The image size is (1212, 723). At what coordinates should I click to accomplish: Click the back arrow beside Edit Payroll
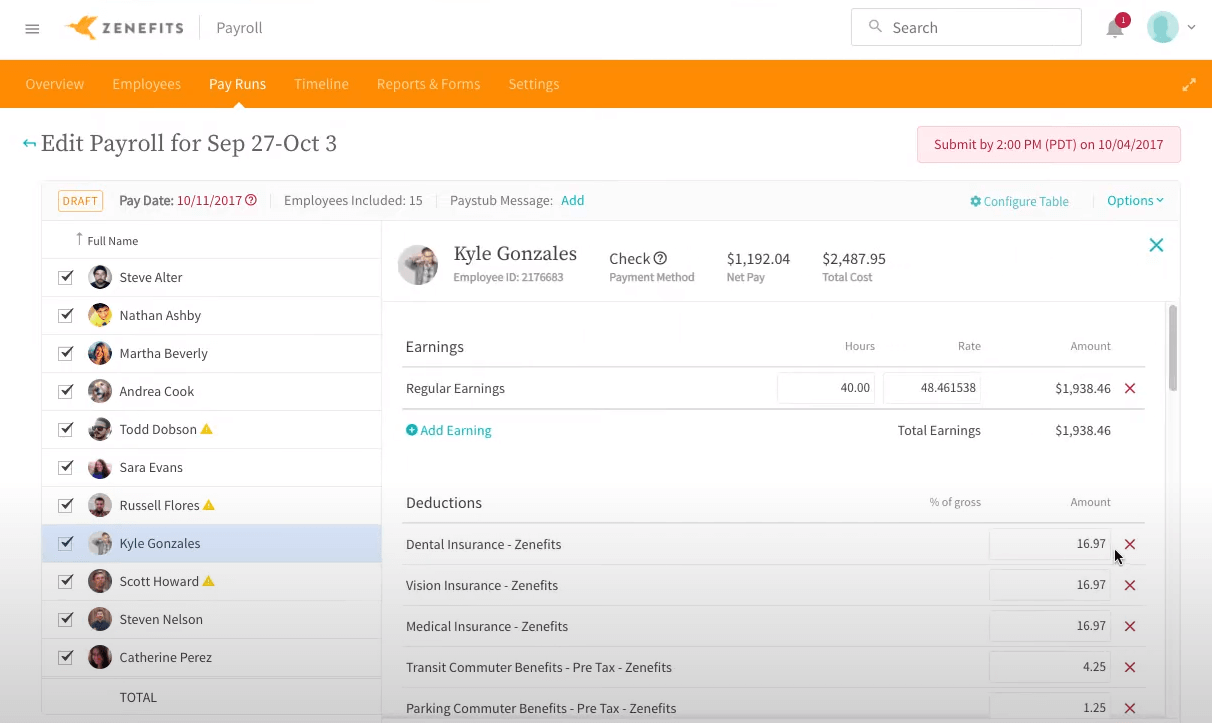(x=29, y=144)
